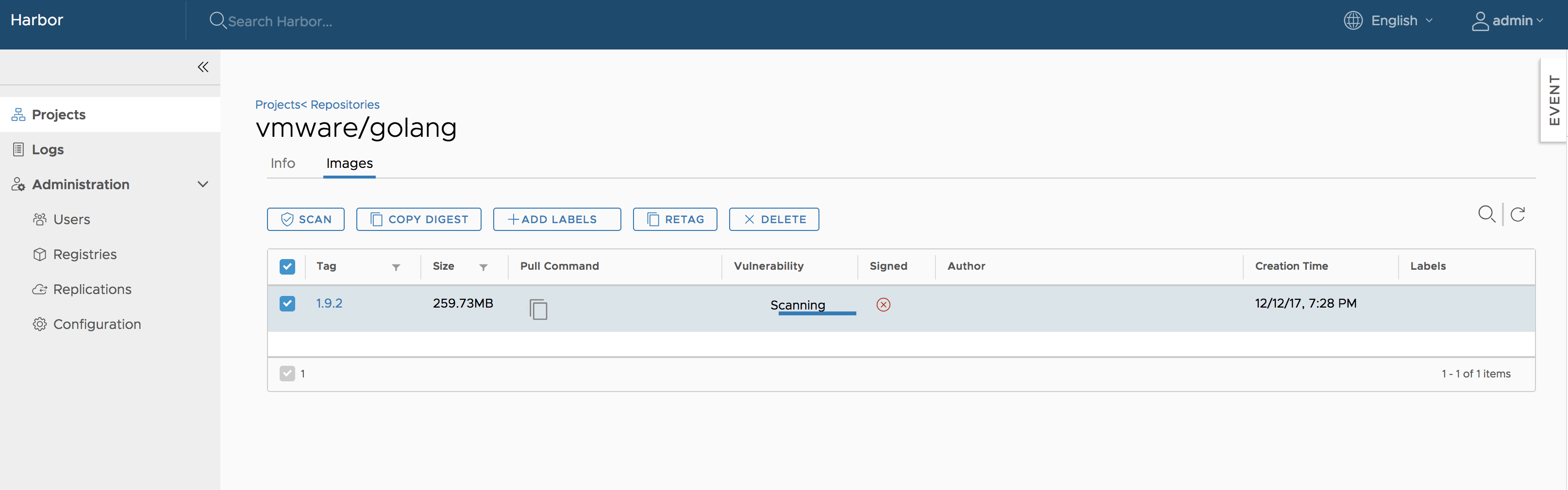The width and height of the screenshot is (1568, 490).
Task: Click the footer selected-count checkbox
Action: (x=287, y=373)
